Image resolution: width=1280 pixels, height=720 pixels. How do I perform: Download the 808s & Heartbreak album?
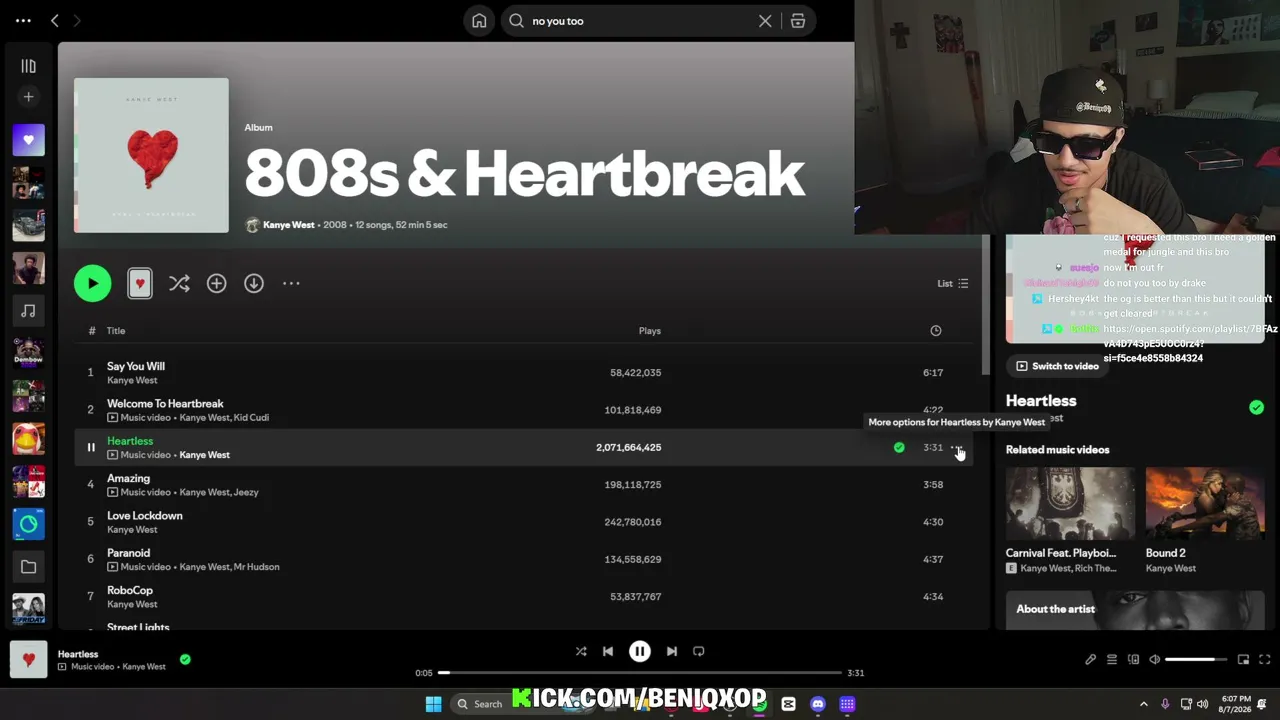click(x=254, y=284)
